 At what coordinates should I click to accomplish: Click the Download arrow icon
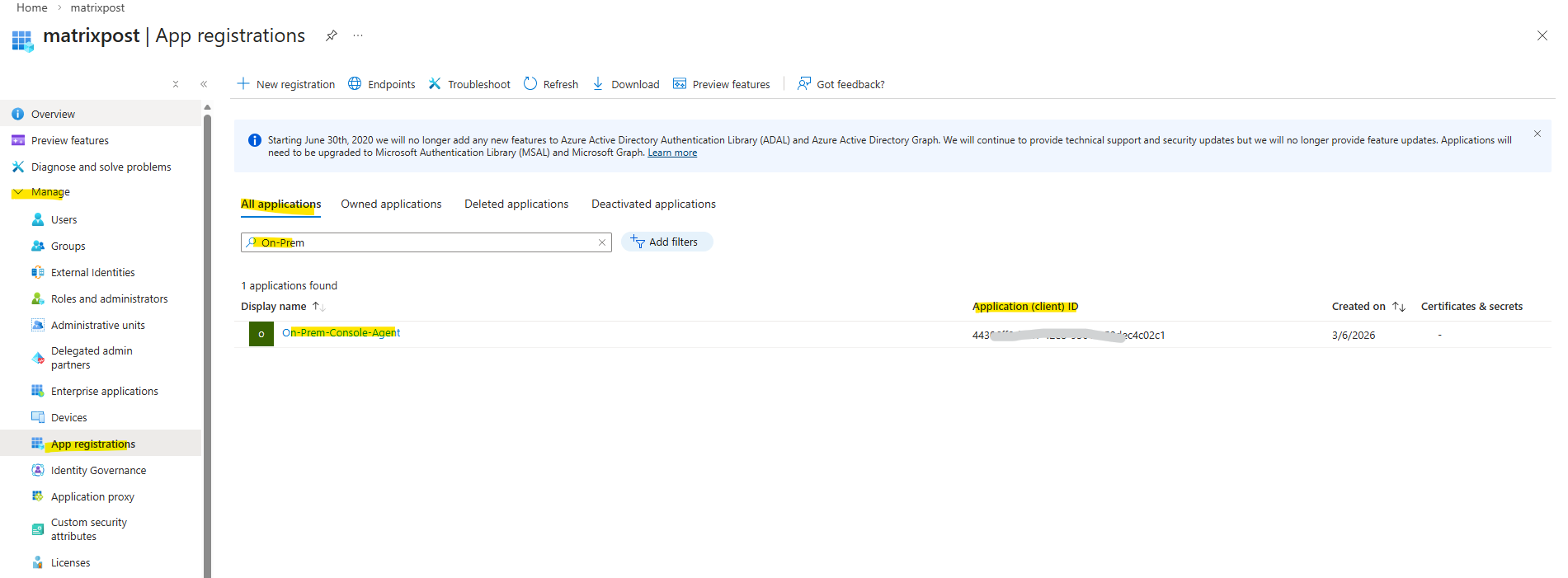point(598,83)
